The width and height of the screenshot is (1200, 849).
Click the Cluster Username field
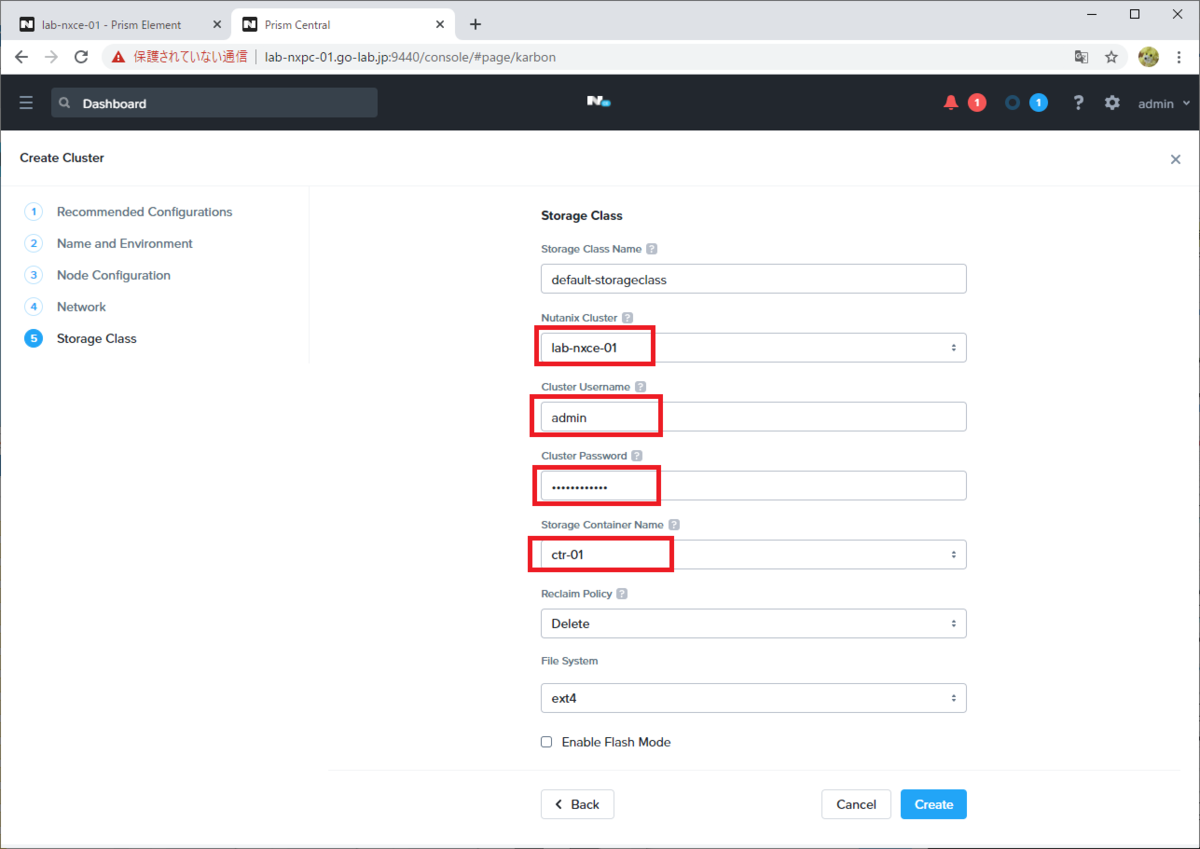coord(753,417)
